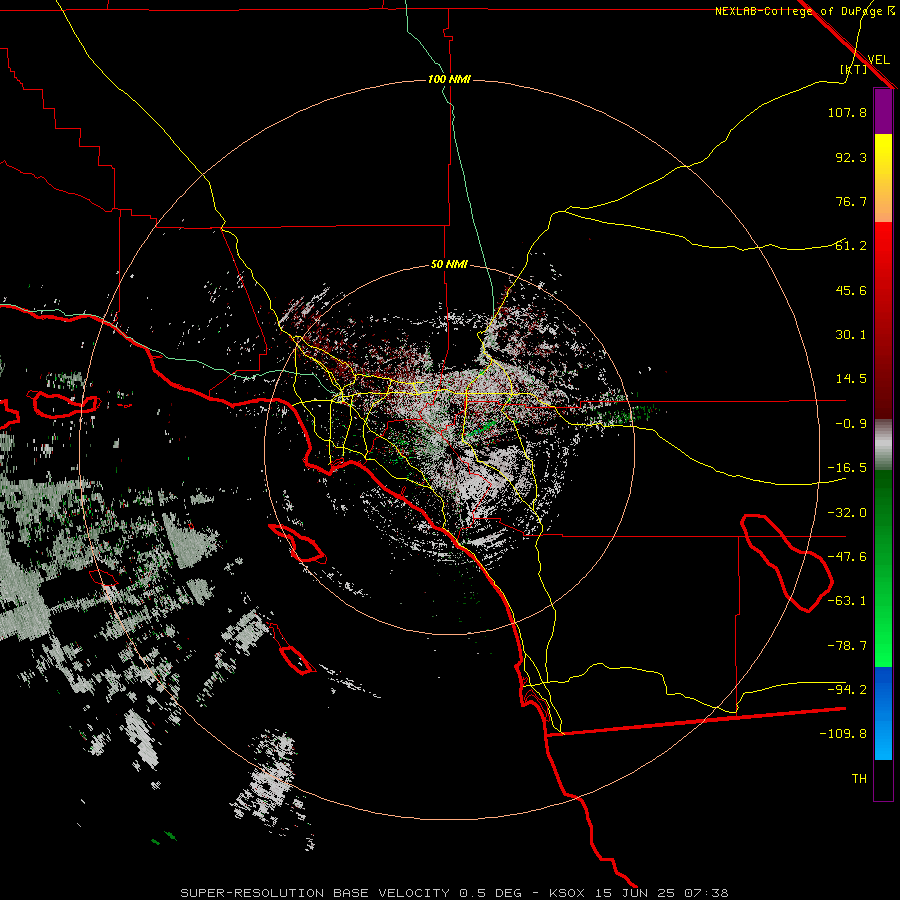This screenshot has height=900, width=900.
Task: Click the 14.5 legend value
Action: click(851, 379)
